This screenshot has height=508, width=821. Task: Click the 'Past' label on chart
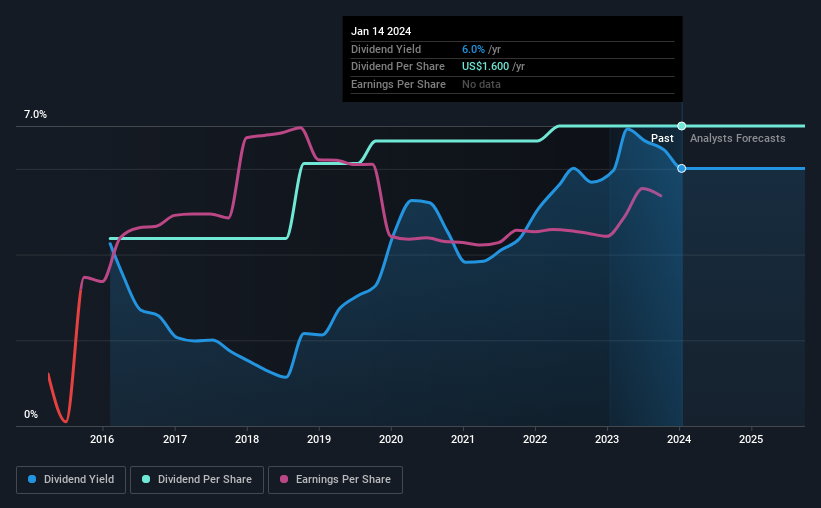pyautogui.click(x=662, y=138)
